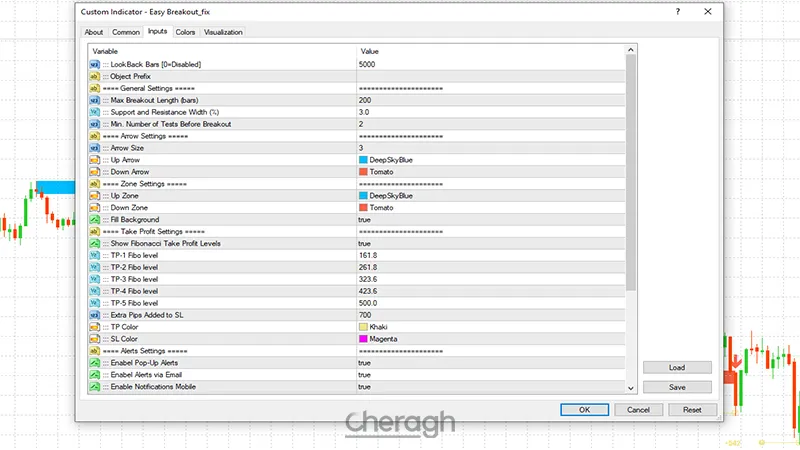Click the integer type icon beside LookBack Bars

pyautogui.click(x=94, y=64)
